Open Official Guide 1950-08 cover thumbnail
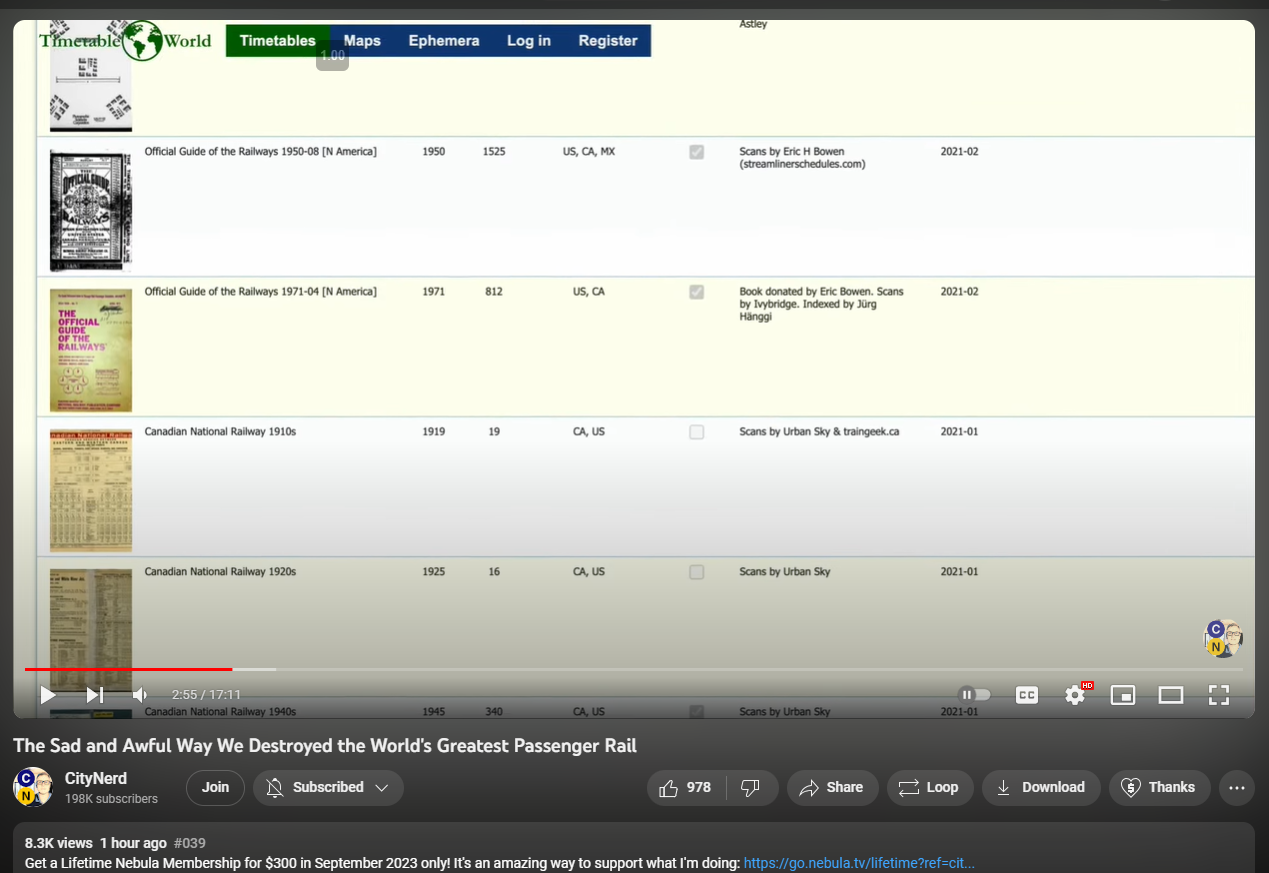Image resolution: width=1269 pixels, height=873 pixels. [91, 211]
